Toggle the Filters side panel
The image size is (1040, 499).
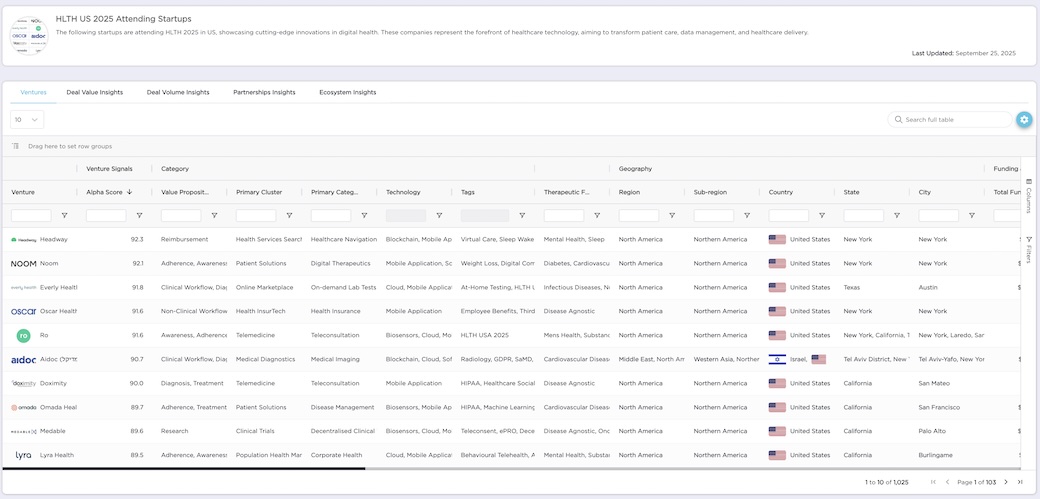1029,250
